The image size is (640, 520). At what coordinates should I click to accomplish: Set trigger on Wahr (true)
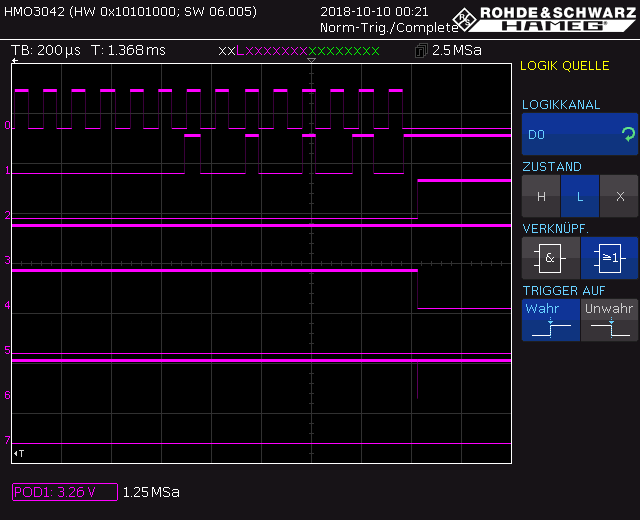click(551, 320)
